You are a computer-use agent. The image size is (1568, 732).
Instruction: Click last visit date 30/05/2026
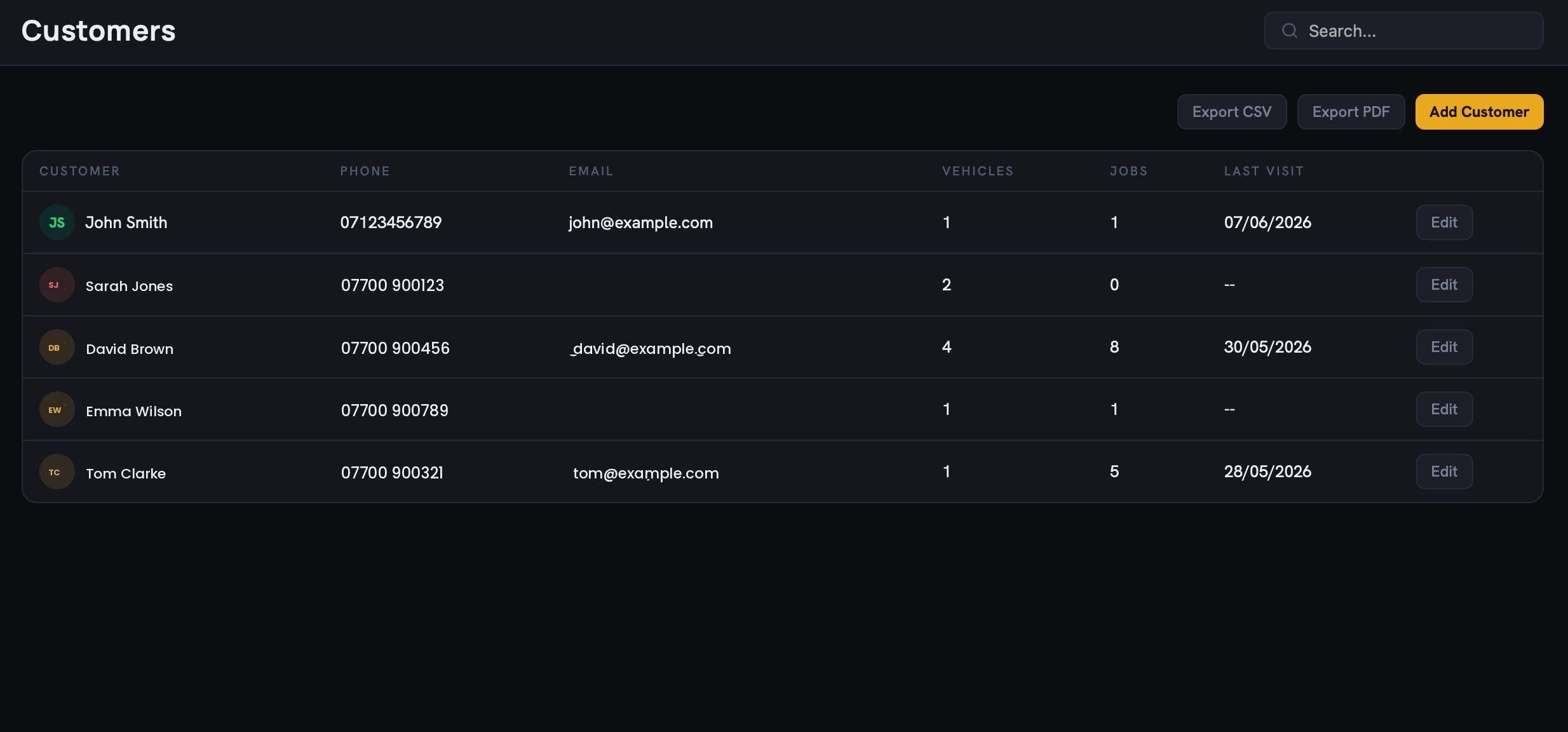click(x=1267, y=347)
